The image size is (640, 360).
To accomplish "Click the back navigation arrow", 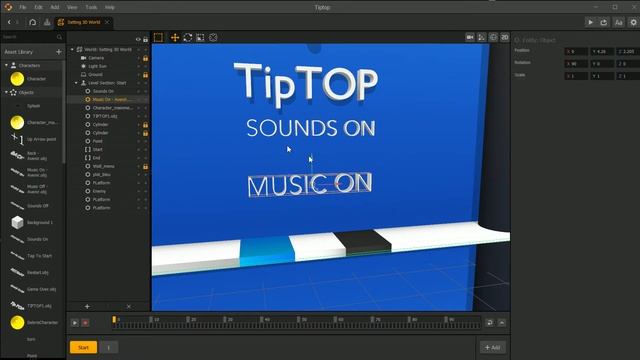I will point(9,22).
